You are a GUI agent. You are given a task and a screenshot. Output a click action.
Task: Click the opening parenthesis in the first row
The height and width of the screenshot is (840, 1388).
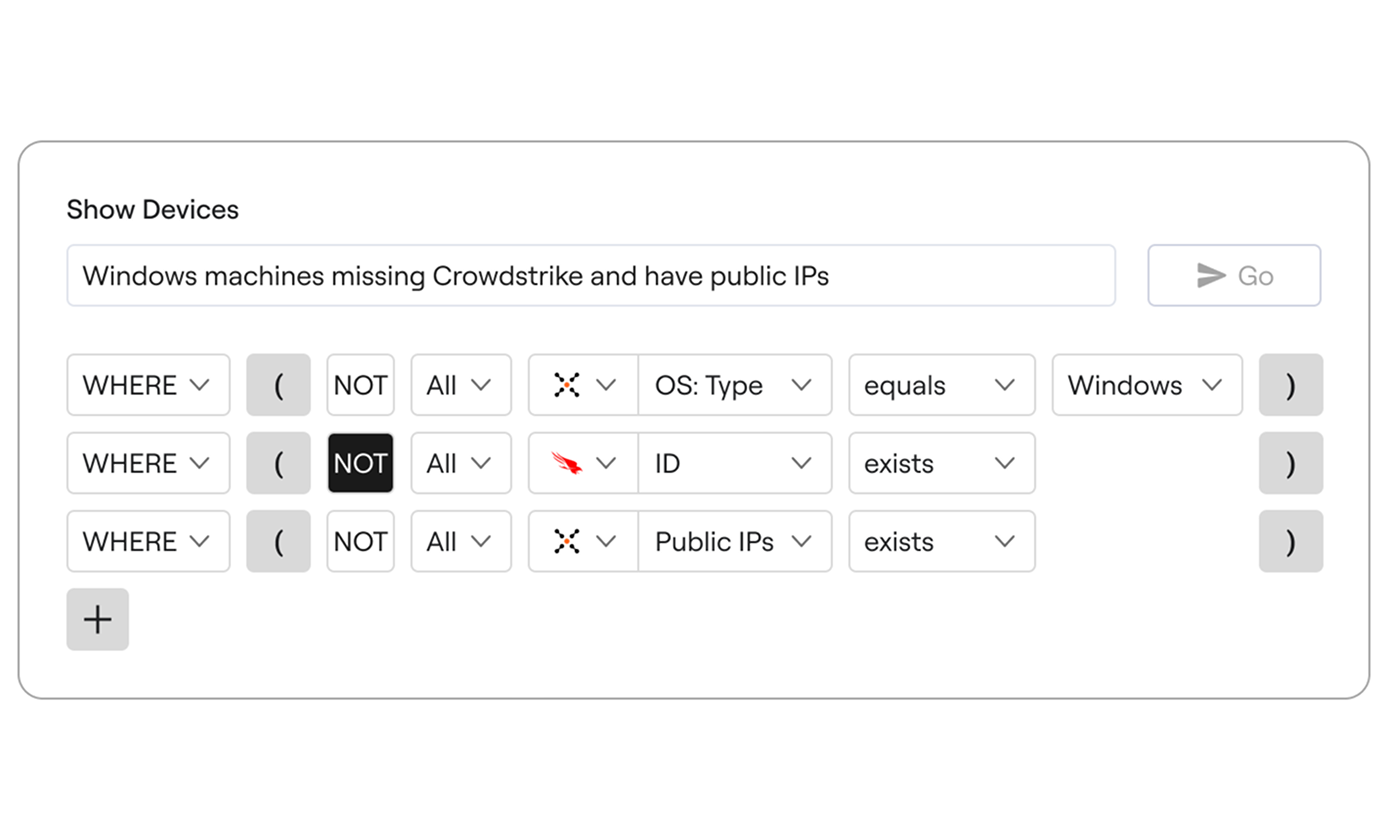[x=278, y=385]
